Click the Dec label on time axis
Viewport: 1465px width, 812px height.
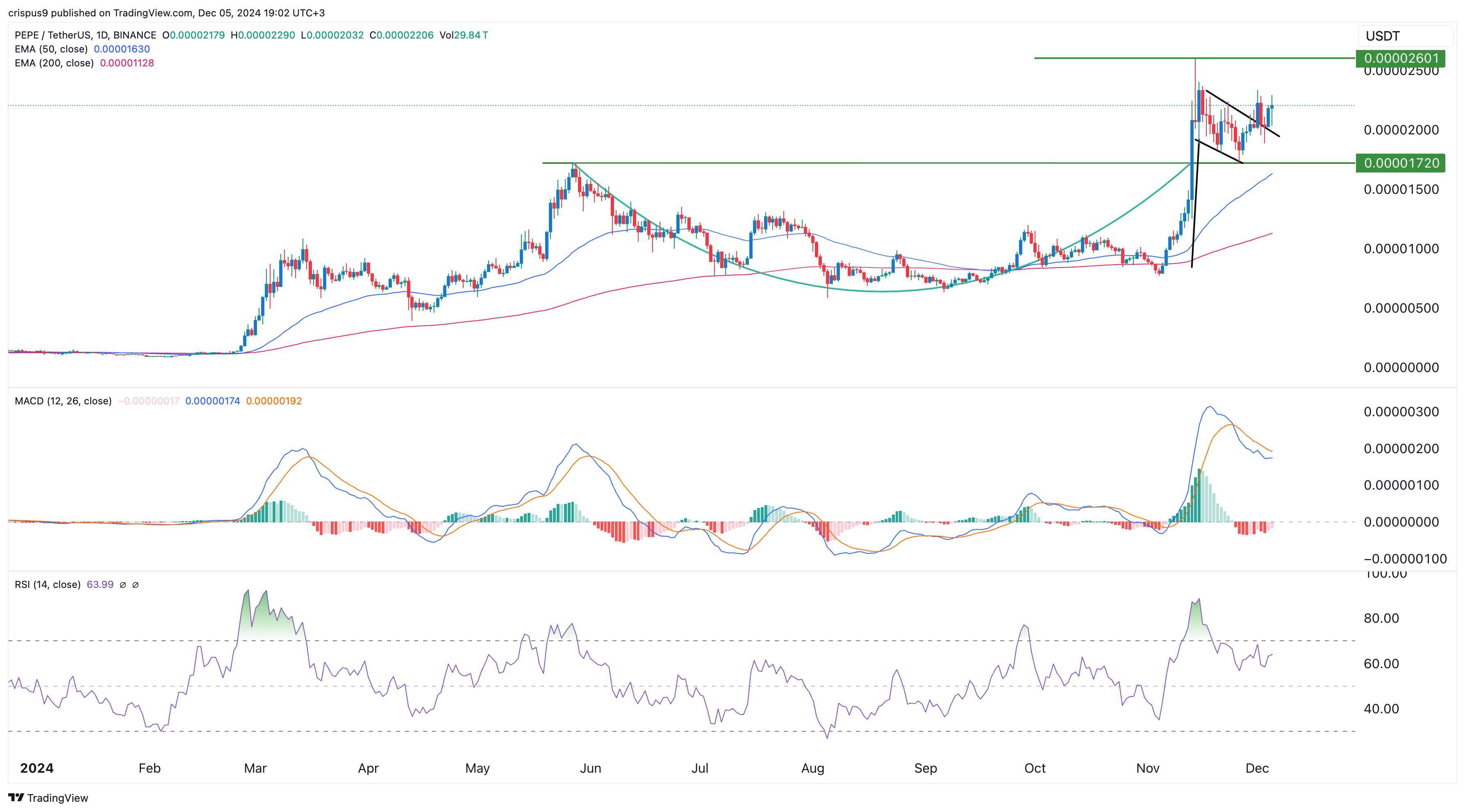pos(1257,768)
